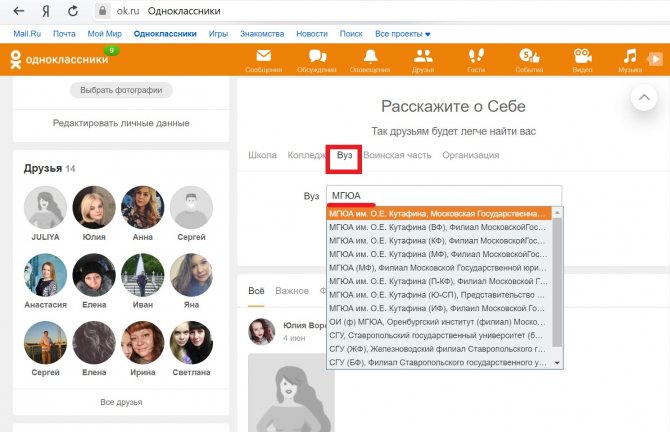Screen dimensions: 670x432
Task: Go back with the browser back arrow
Action: coord(18,11)
